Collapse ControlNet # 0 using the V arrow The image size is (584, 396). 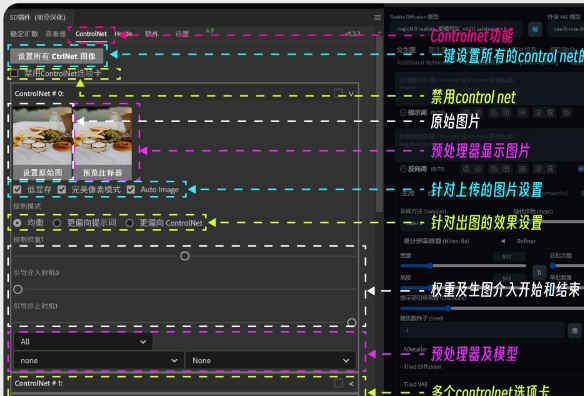point(351,94)
